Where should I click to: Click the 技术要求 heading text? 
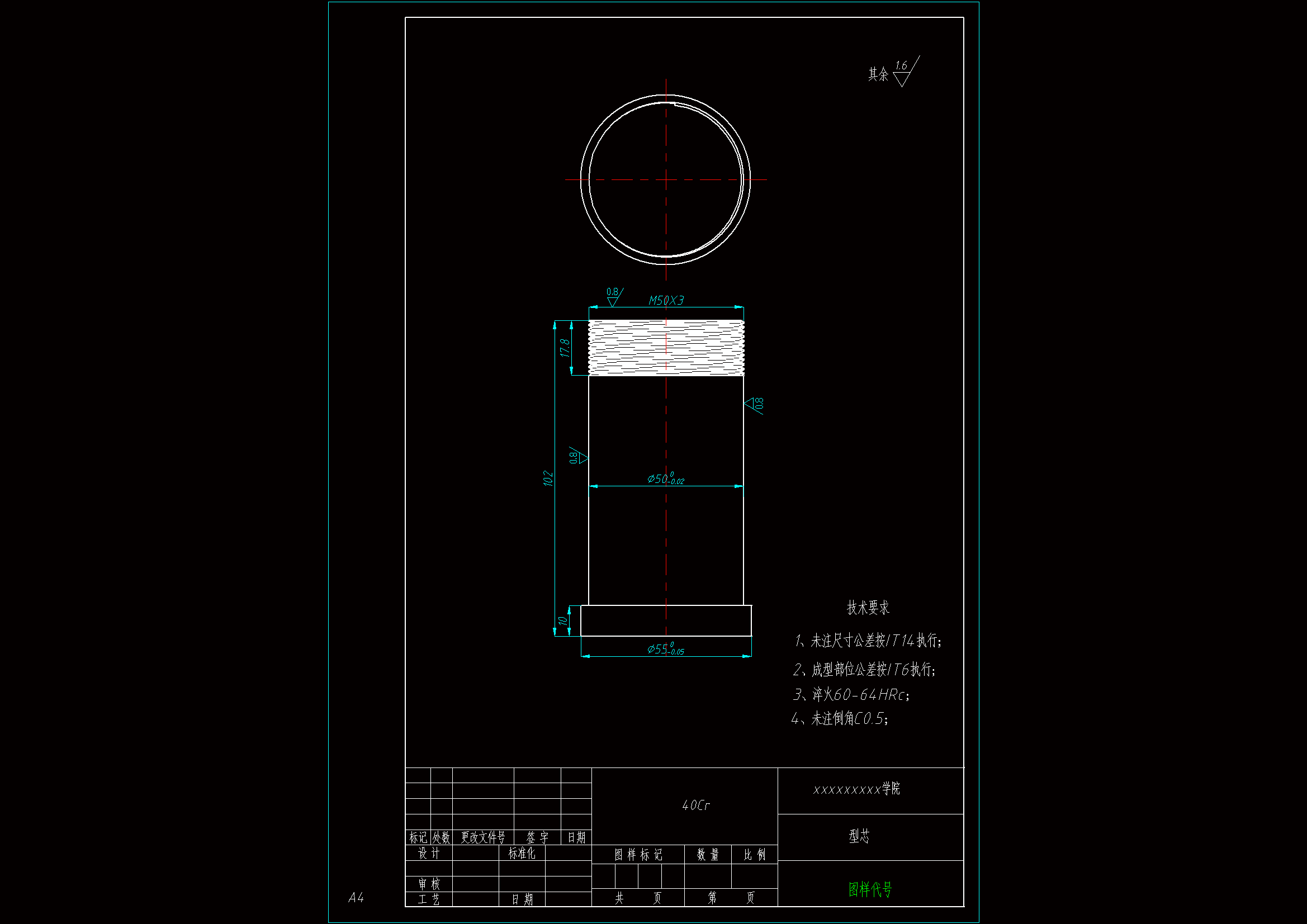pyautogui.click(x=868, y=608)
